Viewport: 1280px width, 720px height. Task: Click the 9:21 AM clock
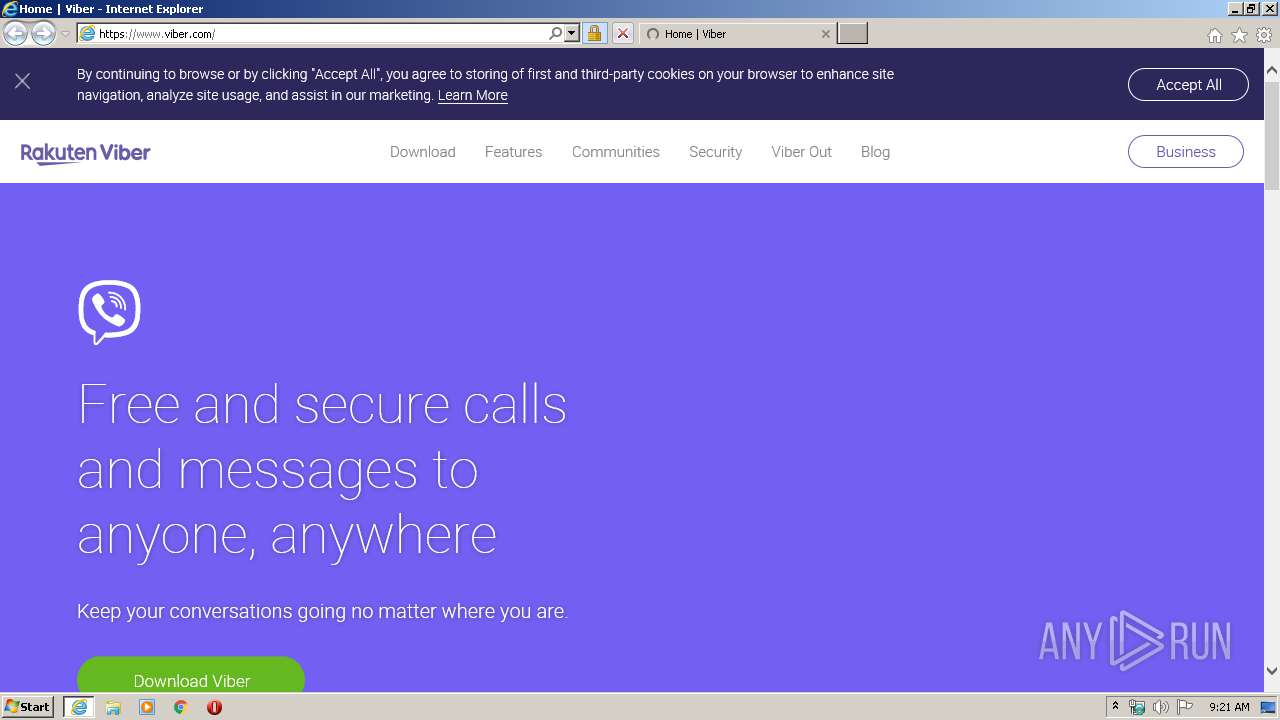[1229, 707]
